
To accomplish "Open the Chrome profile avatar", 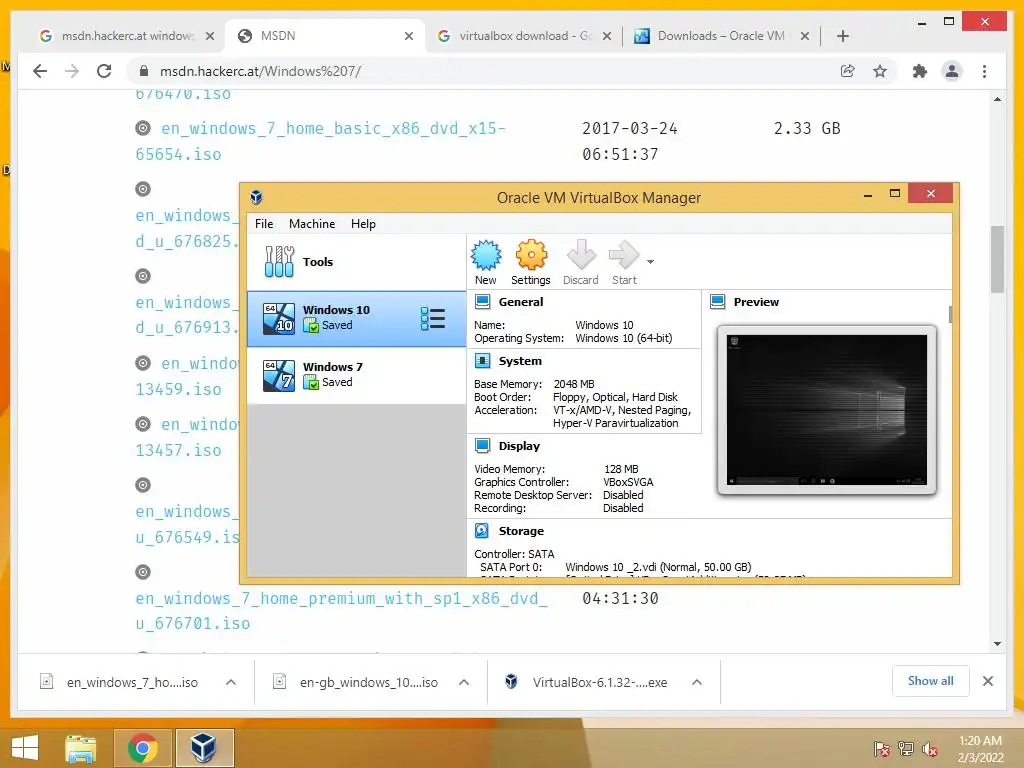I will pyautogui.click(x=952, y=71).
